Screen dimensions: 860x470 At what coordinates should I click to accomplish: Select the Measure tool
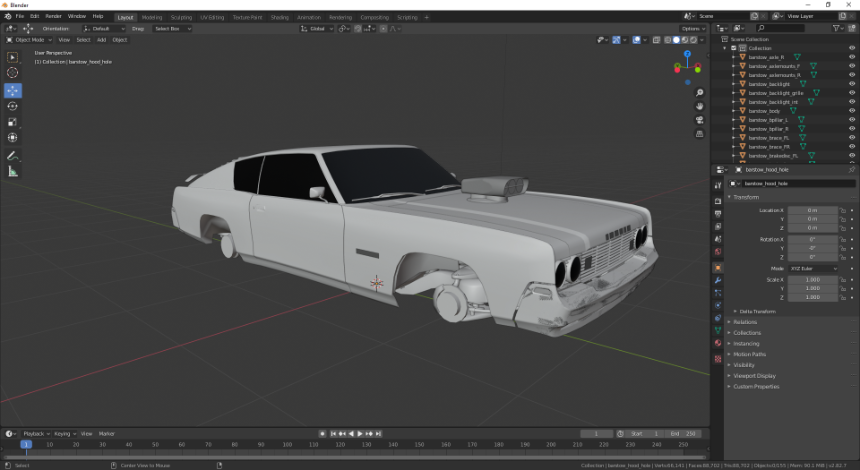(x=13, y=172)
